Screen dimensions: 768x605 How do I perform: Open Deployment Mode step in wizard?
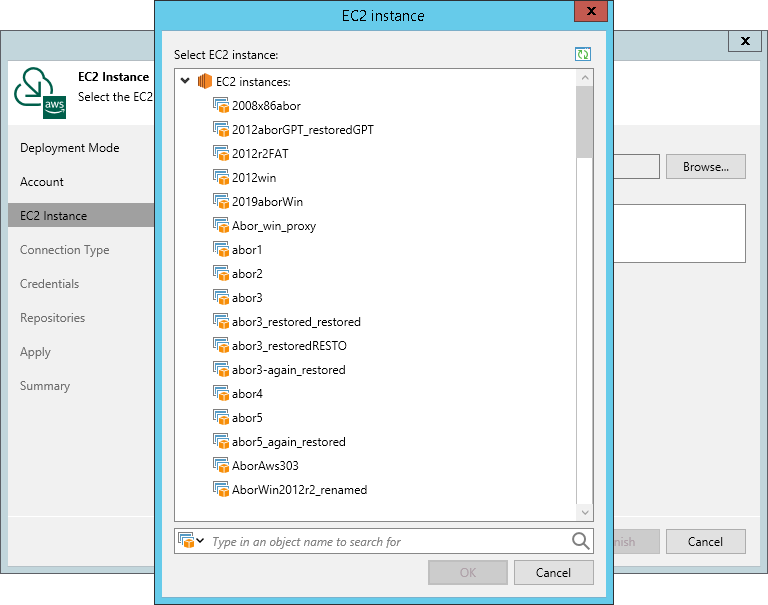70,147
